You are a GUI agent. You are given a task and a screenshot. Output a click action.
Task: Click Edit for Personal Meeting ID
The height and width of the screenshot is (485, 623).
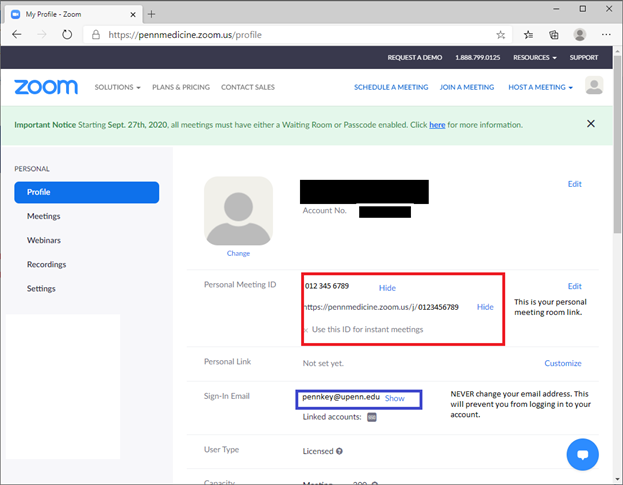pyautogui.click(x=575, y=286)
